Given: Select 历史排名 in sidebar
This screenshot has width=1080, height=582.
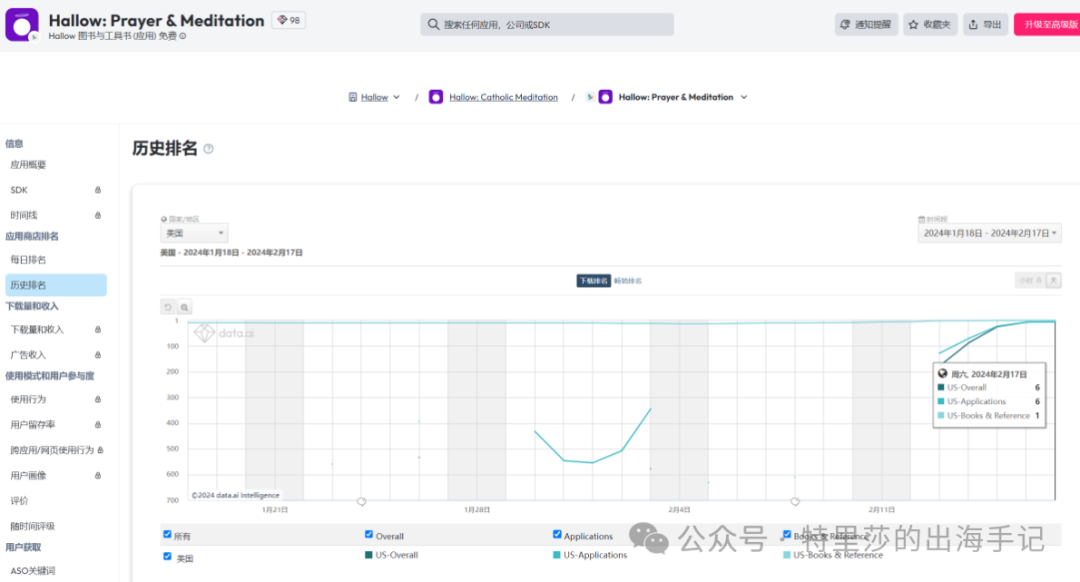Looking at the screenshot, I should tap(56, 285).
